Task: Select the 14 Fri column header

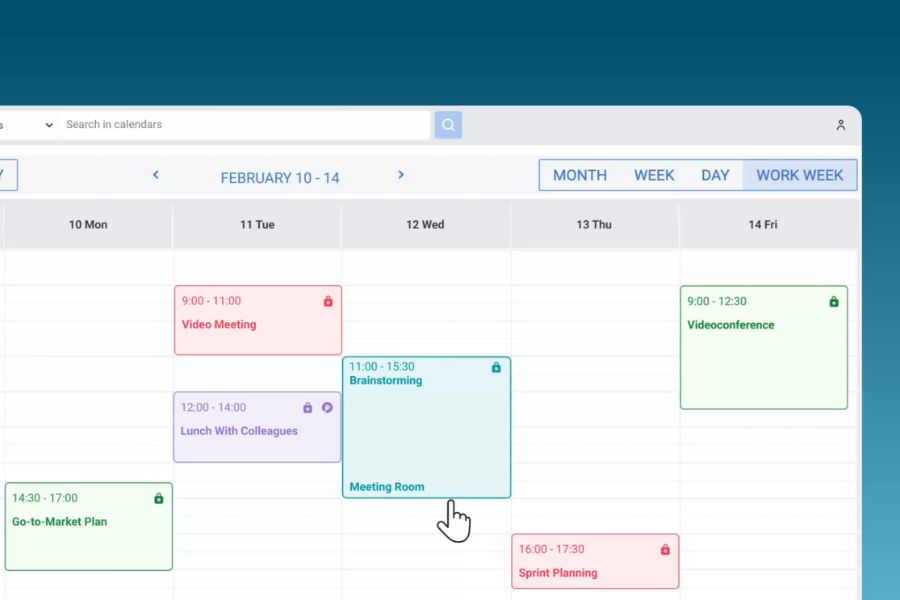Action: (763, 224)
